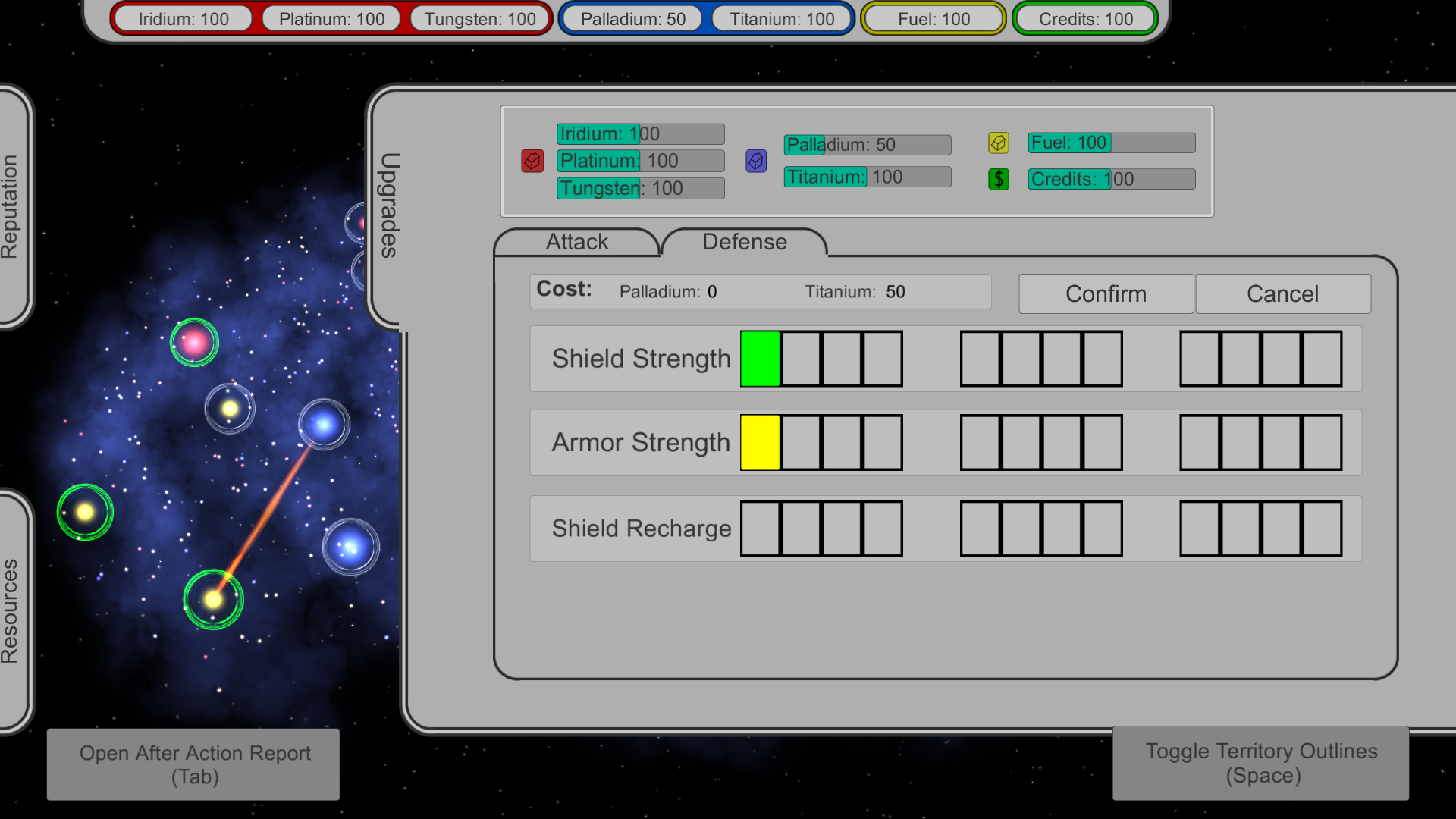Switch to the Defense tab
Image resolution: width=1456 pixels, height=819 pixels.
click(x=745, y=242)
